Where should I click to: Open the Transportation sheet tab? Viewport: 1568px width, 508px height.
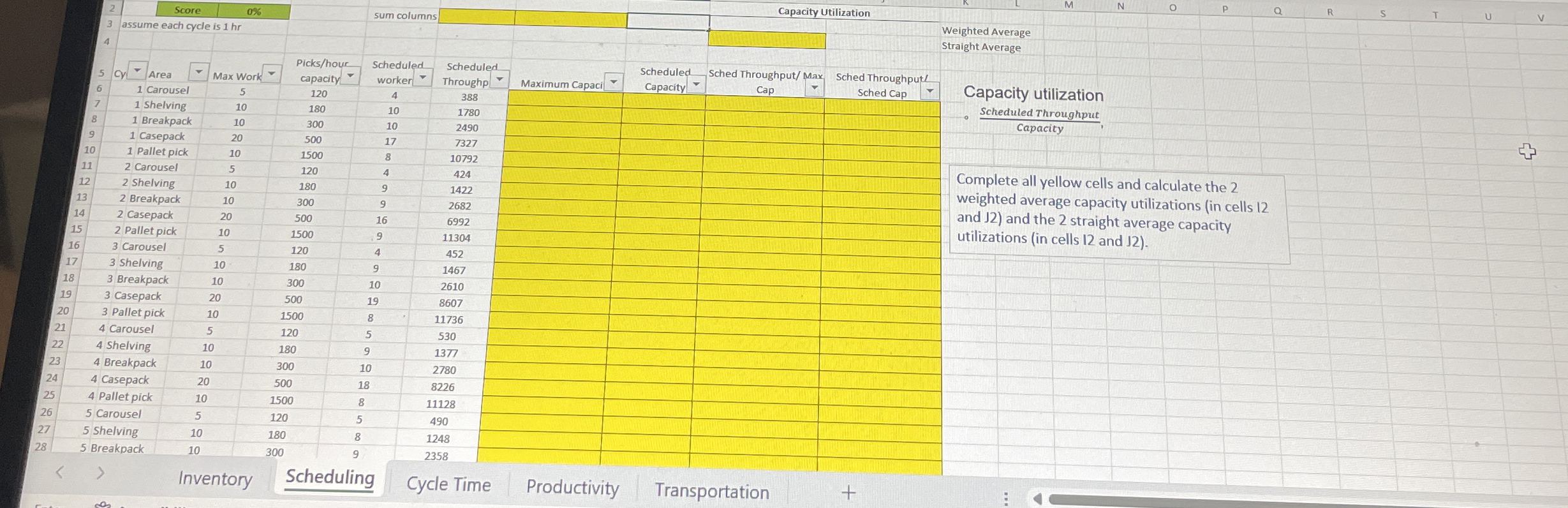(712, 491)
